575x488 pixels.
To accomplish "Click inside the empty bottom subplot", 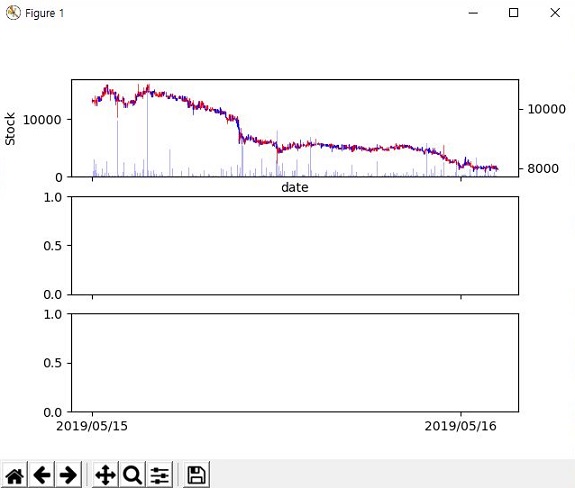I will point(295,363).
